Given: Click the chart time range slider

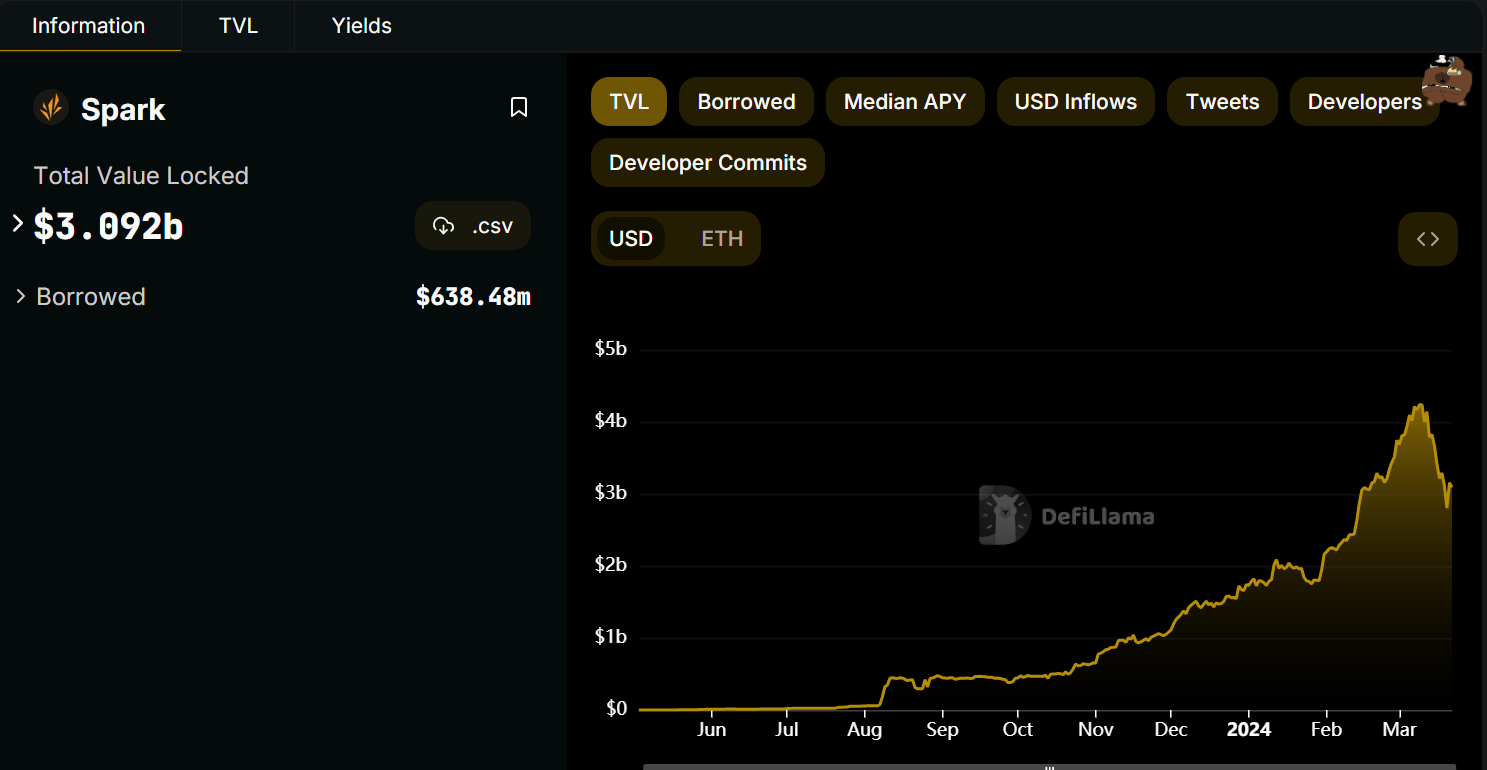Looking at the screenshot, I should (1050, 766).
